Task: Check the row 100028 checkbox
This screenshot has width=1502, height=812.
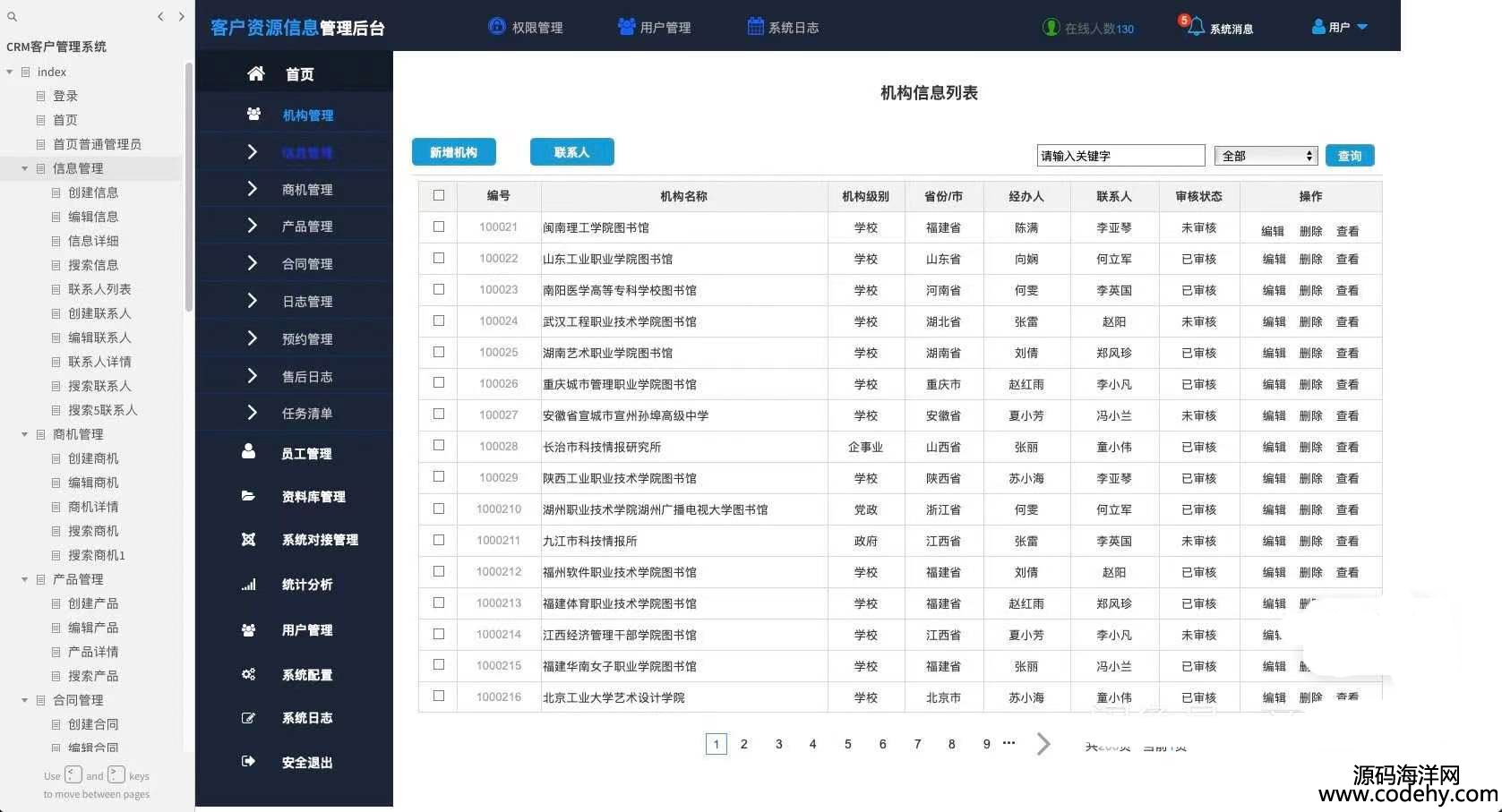Action: tap(439, 445)
